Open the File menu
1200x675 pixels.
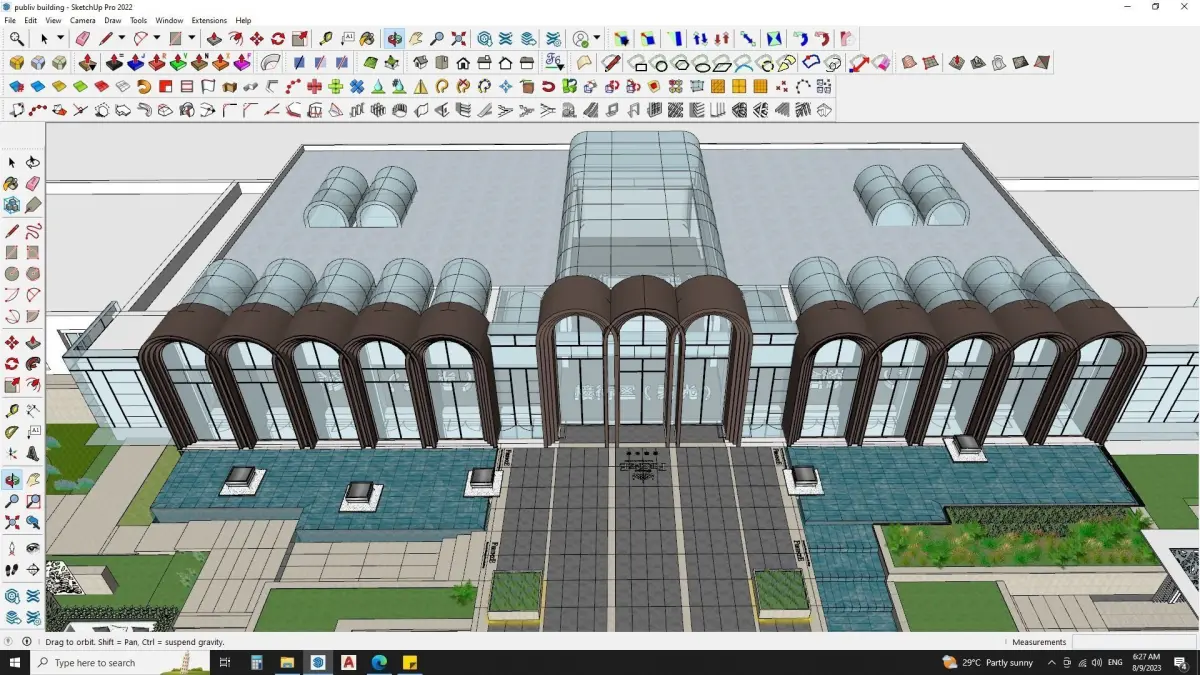[10, 20]
